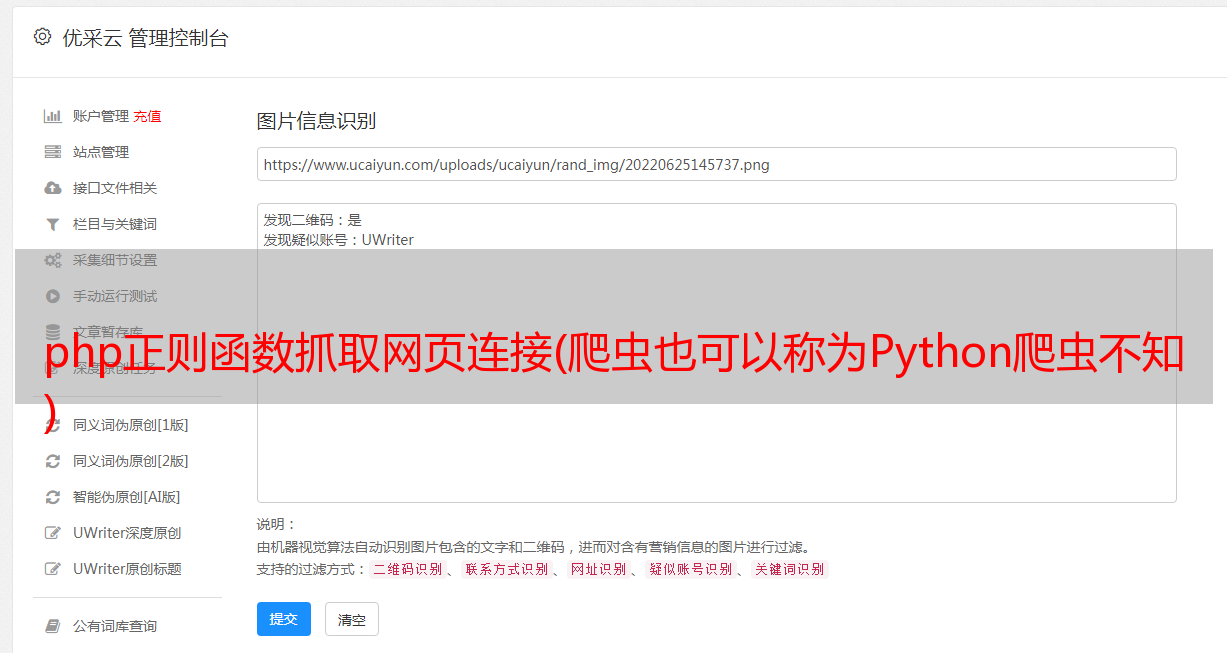Click the bar chart icon for 账户管理
Screen dimensions: 1227x653
click(53, 116)
